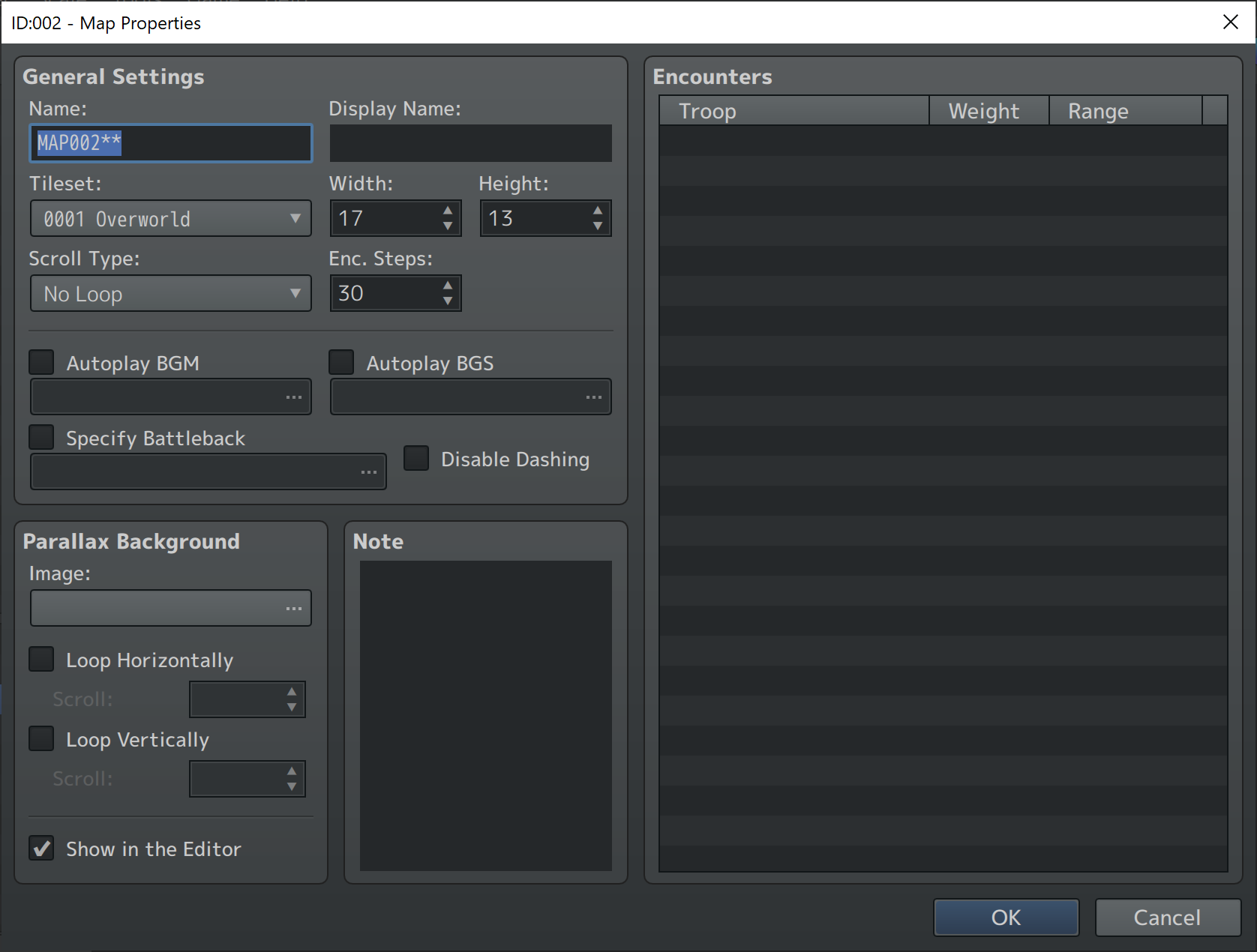Uncheck Show in the Editor

point(41,848)
